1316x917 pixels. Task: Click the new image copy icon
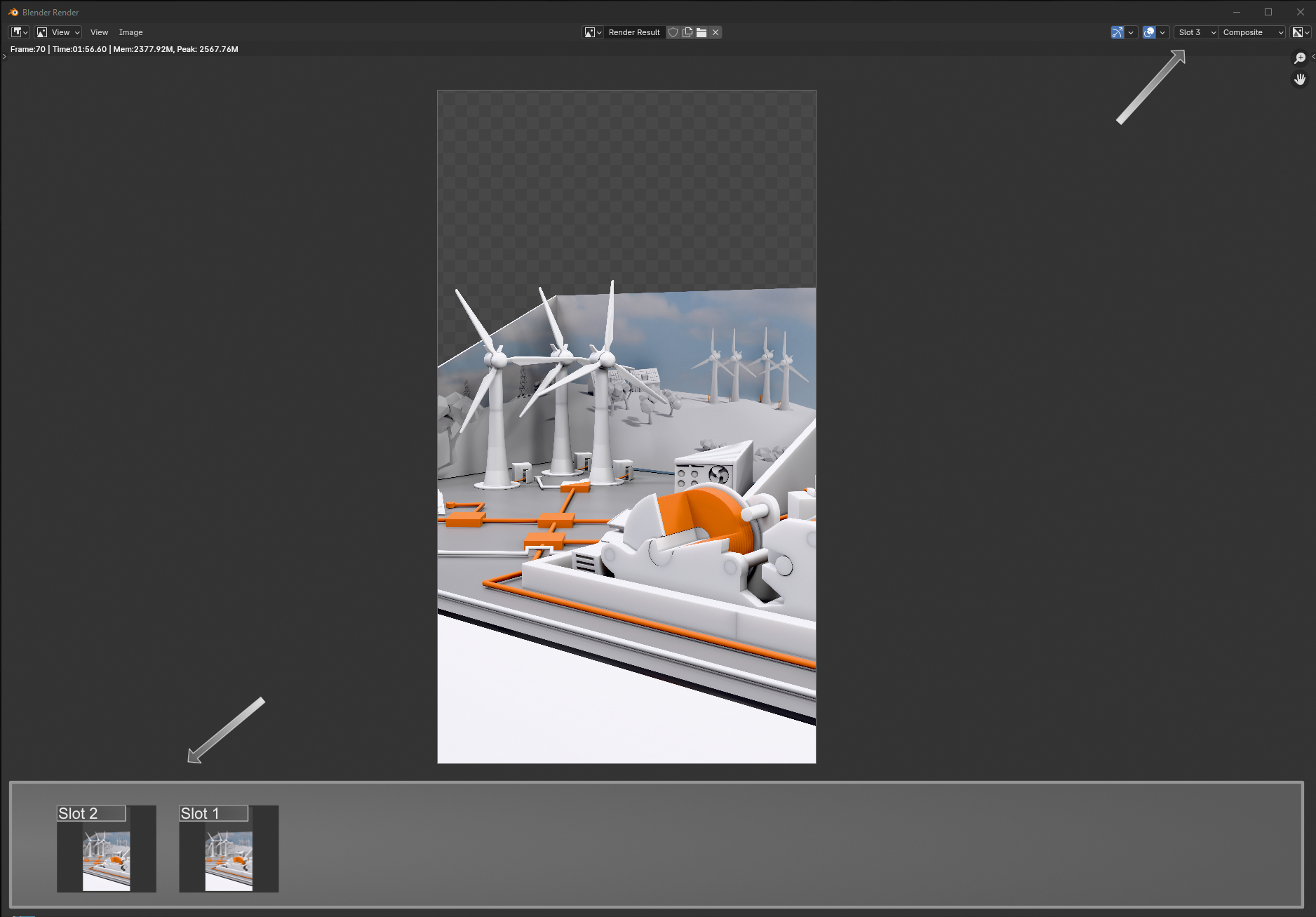pos(687,32)
